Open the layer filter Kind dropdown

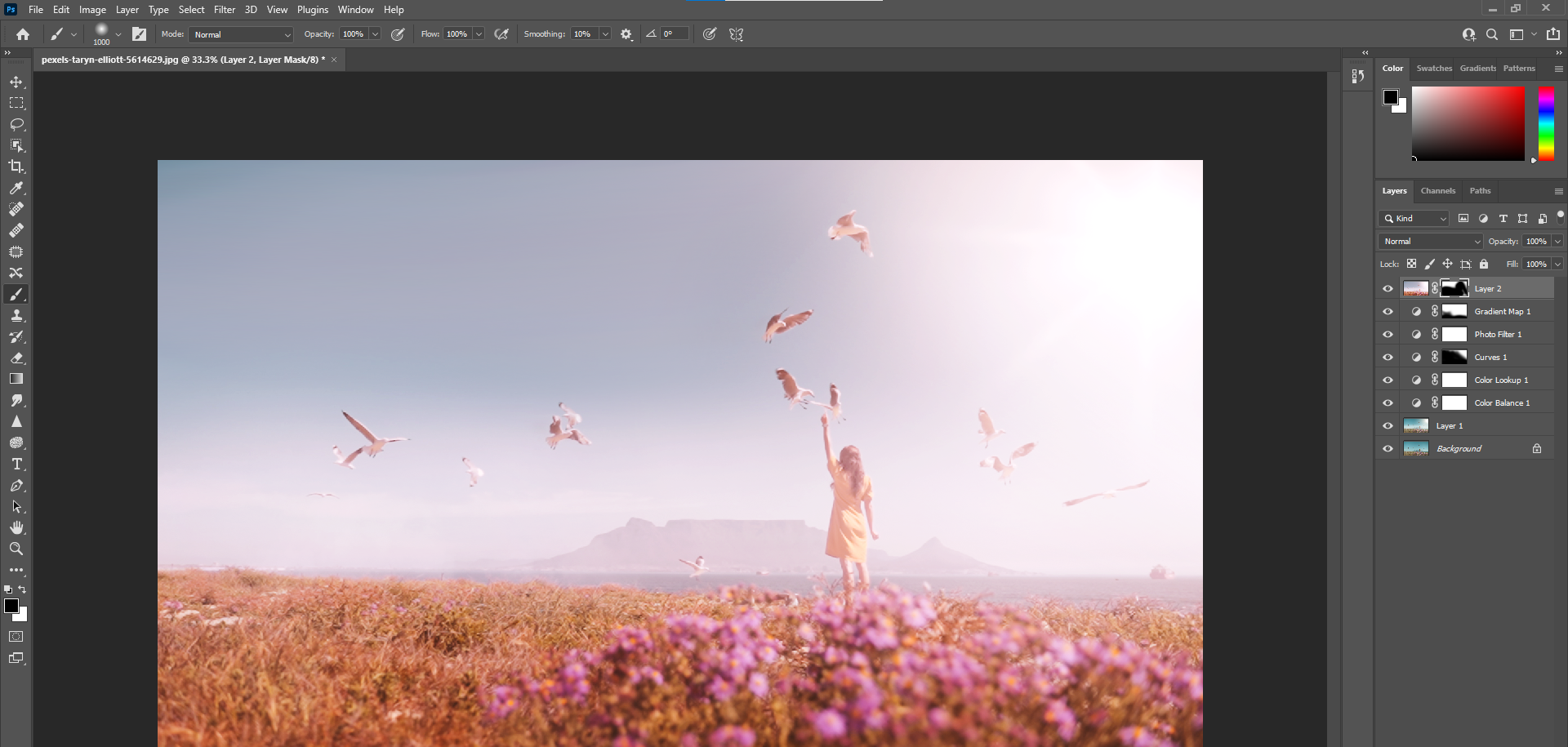1413,218
